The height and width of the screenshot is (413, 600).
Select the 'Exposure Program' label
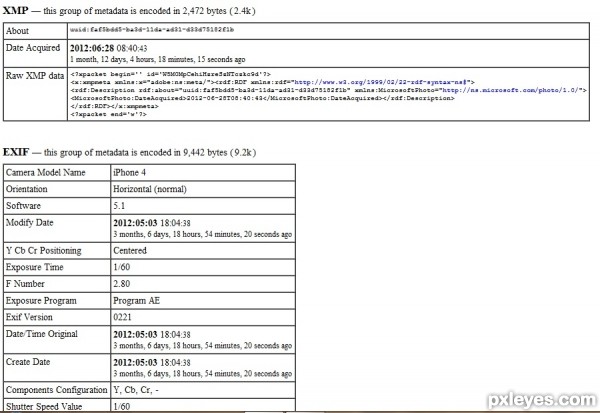[41, 301]
